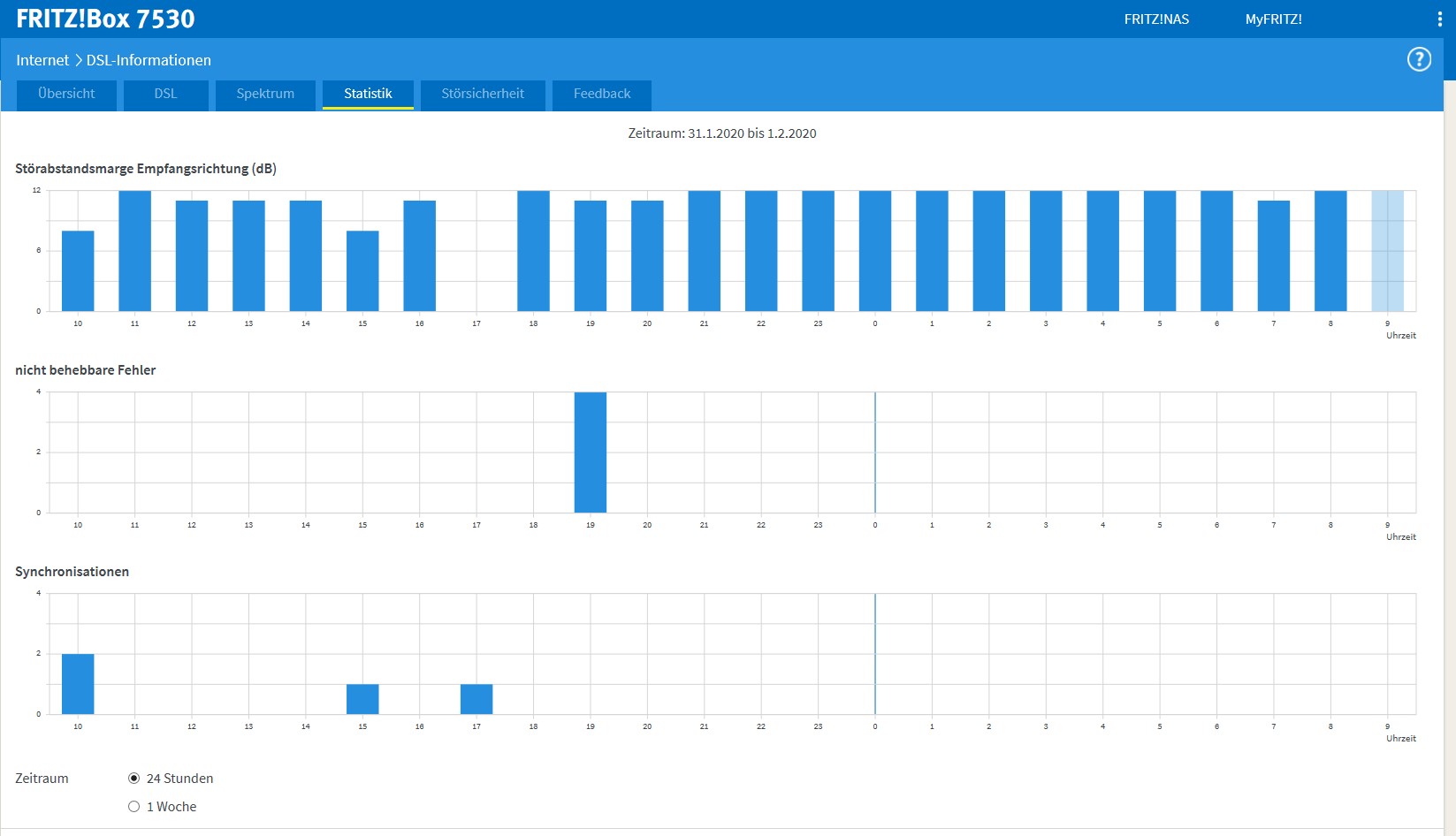Click the Störabstandsmarge Empfangsrichtung (dB) heading
Viewport: 1456px width, 836px height.
[x=146, y=169]
